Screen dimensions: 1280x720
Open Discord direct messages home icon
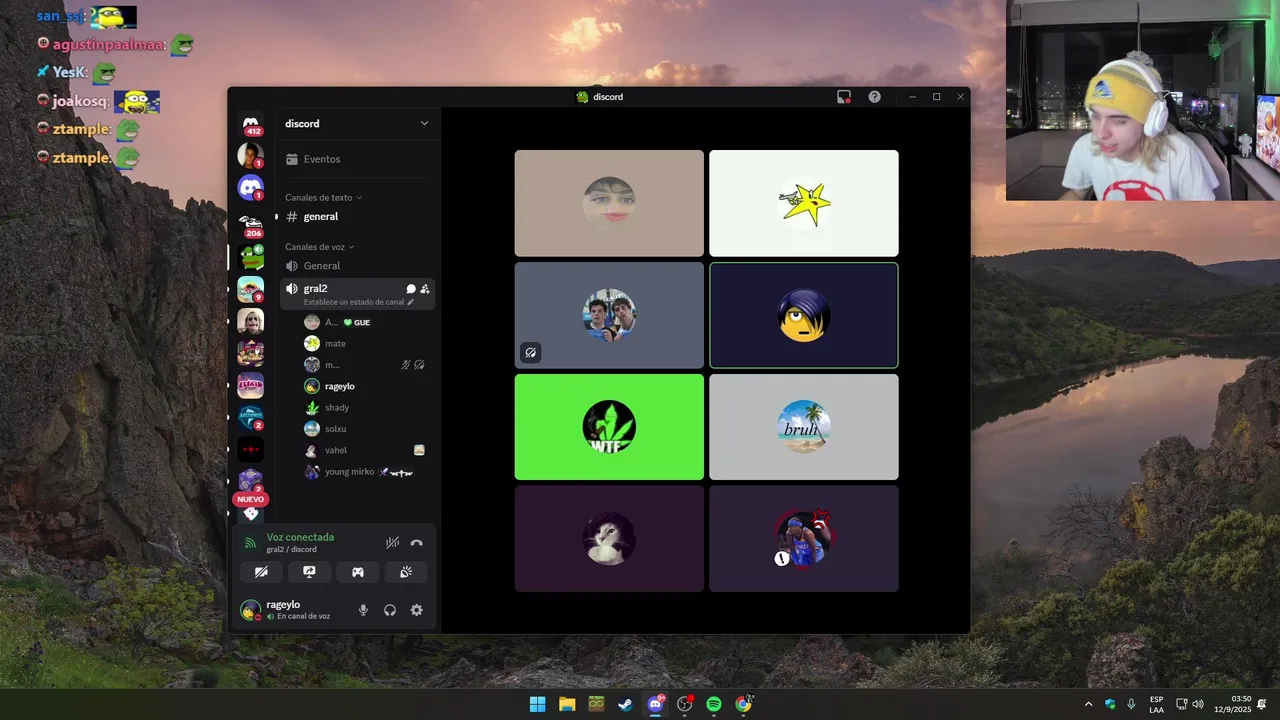[251, 123]
